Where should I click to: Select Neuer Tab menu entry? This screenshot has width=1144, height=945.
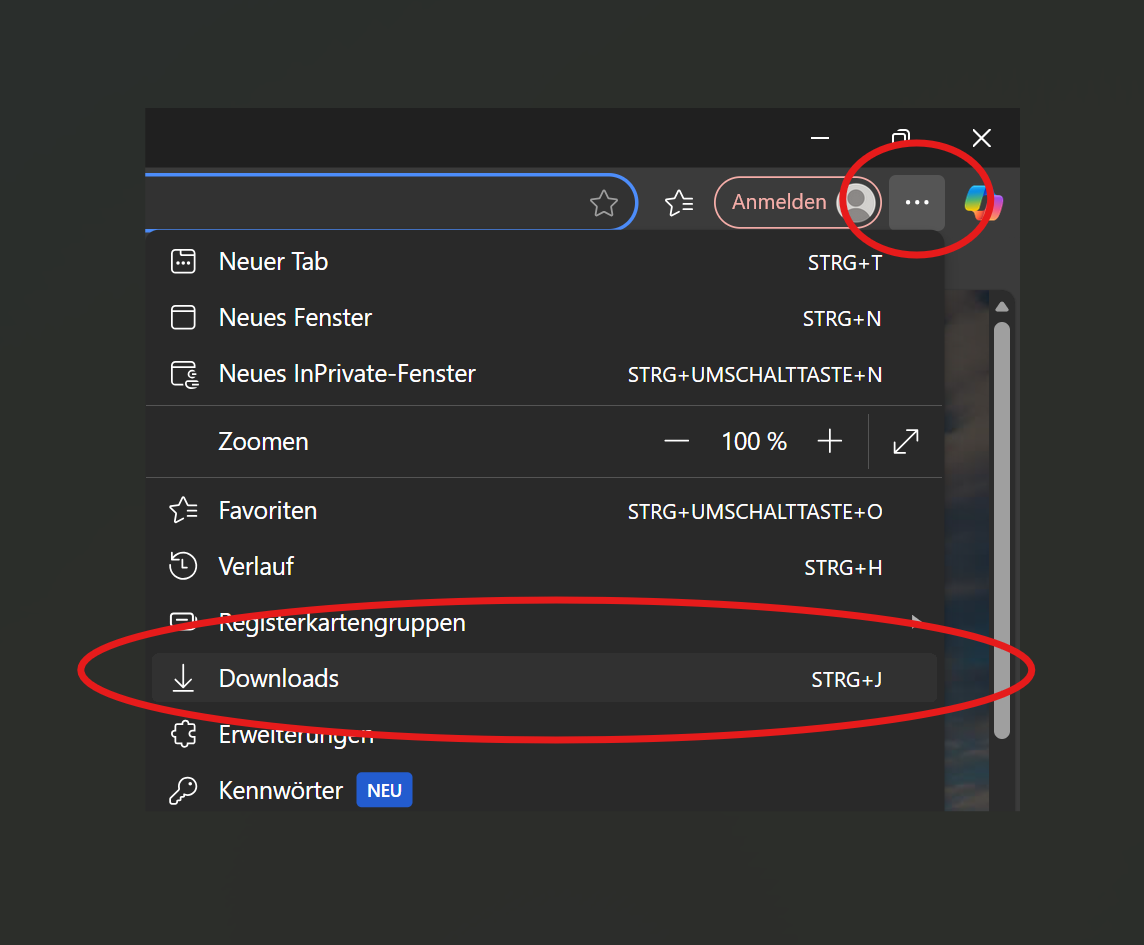click(x=273, y=262)
